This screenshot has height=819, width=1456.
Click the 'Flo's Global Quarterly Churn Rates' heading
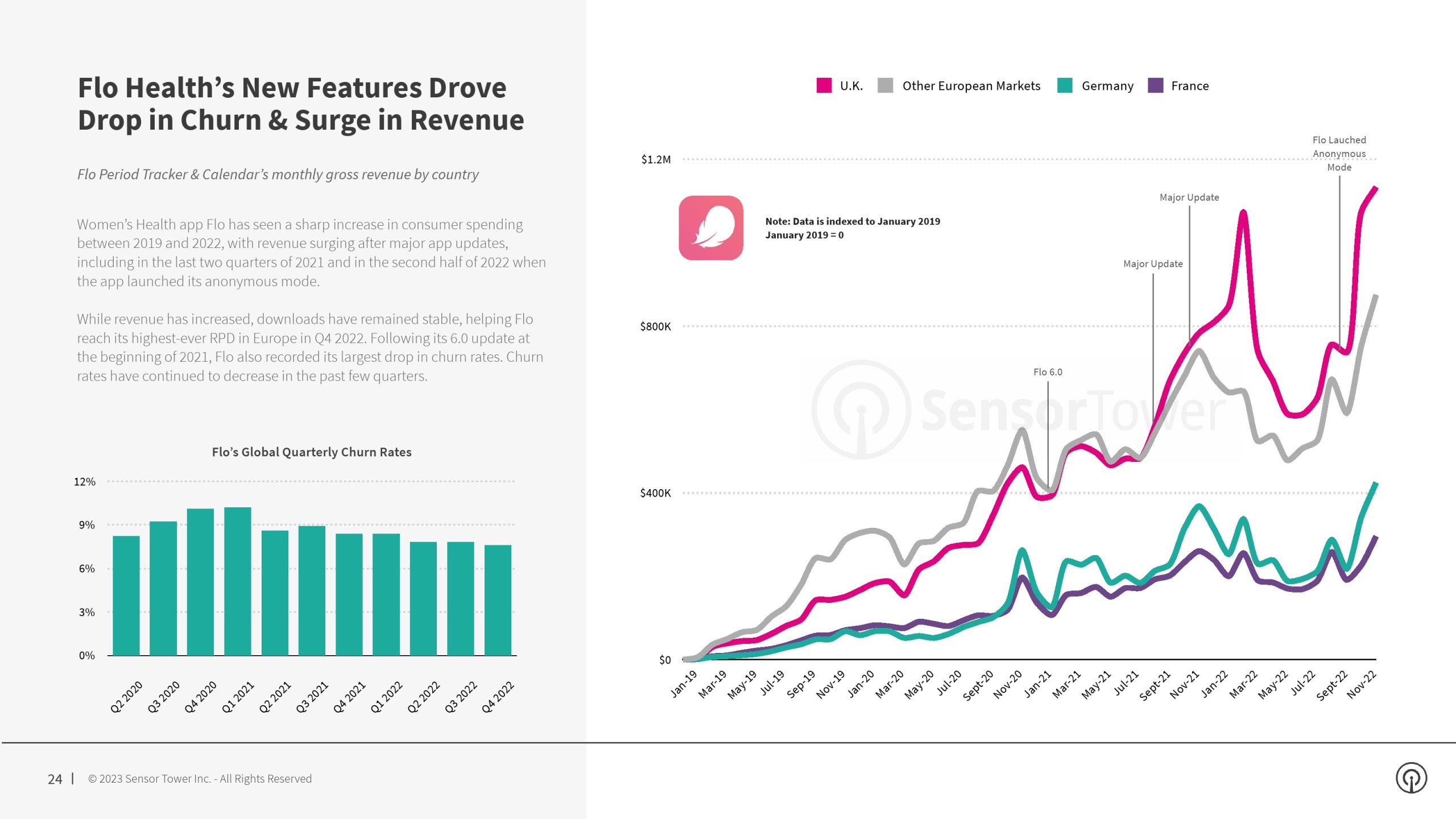[312, 452]
